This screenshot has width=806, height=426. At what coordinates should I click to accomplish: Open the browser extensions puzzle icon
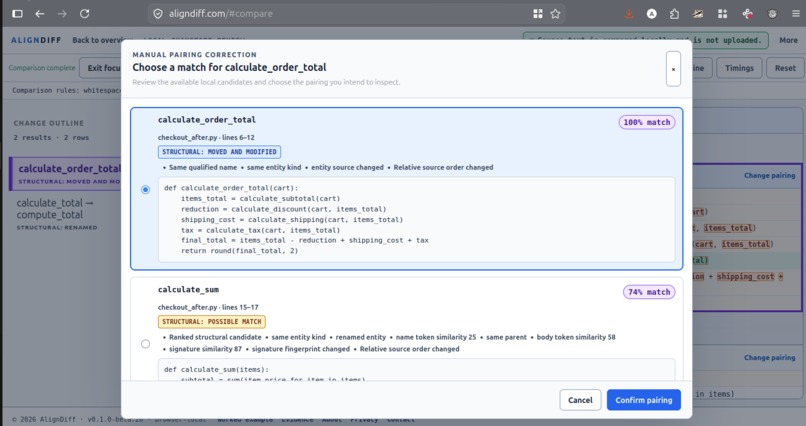pos(674,14)
